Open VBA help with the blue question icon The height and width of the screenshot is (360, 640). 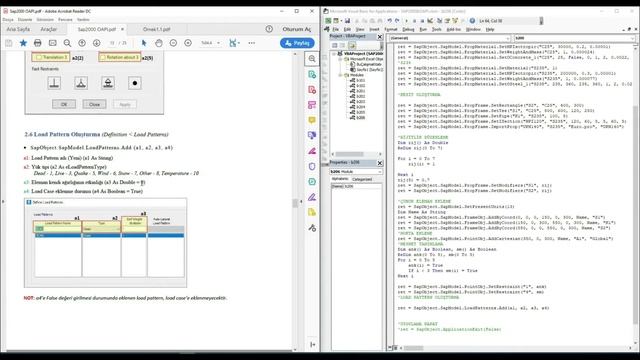click(x=472, y=20)
